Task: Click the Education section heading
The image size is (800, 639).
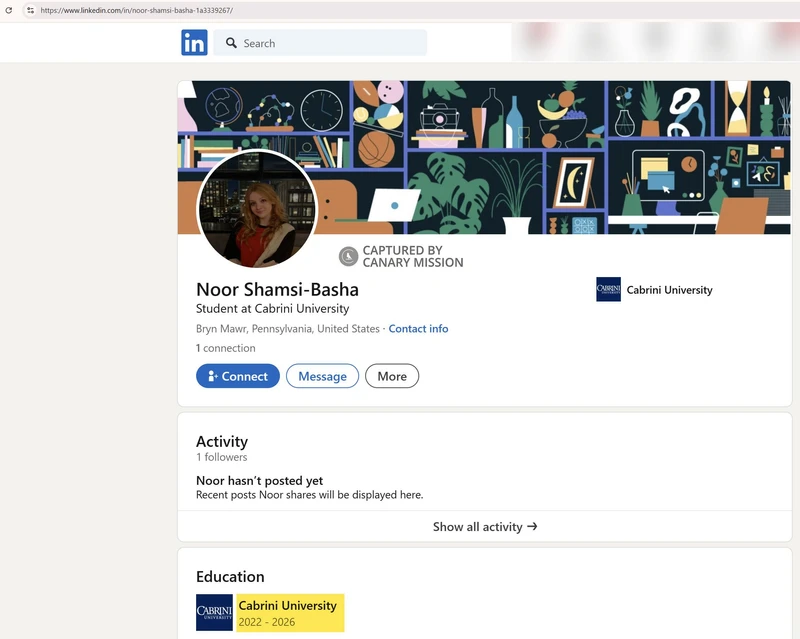Action: point(230,576)
